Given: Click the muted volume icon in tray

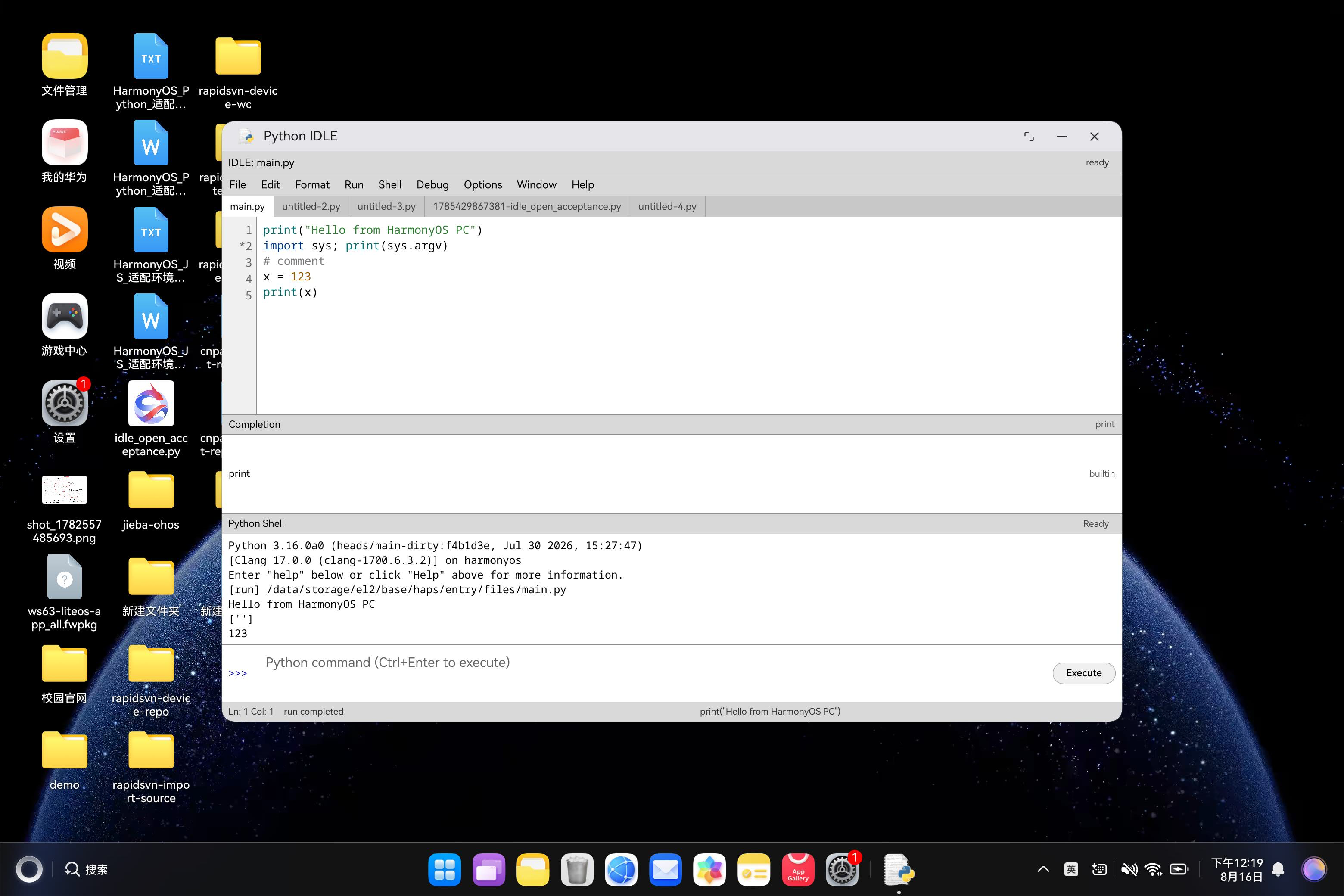Looking at the screenshot, I should 1129,869.
